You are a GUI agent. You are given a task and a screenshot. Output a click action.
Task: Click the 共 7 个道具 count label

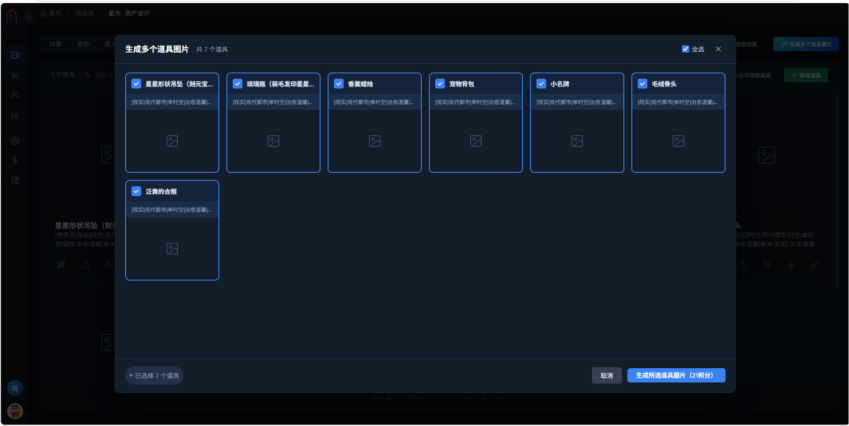pyautogui.click(x=212, y=50)
